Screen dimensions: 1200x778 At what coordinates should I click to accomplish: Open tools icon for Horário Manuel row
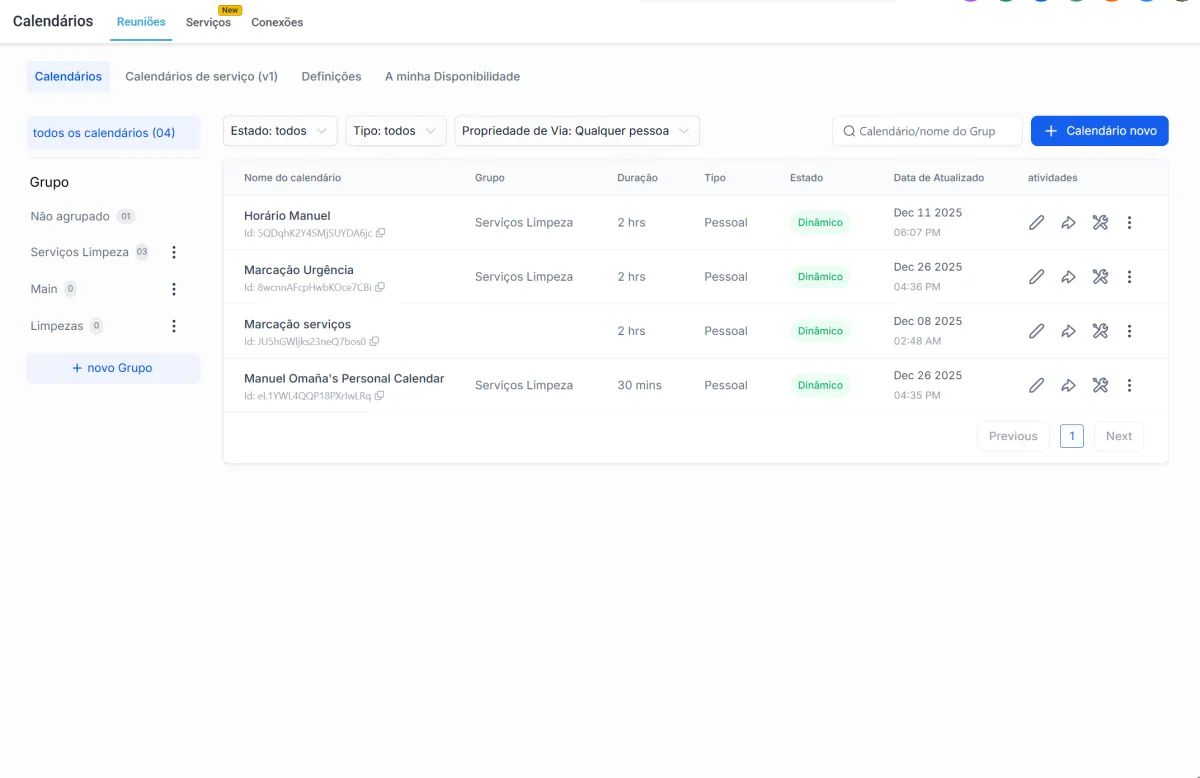click(x=1100, y=223)
